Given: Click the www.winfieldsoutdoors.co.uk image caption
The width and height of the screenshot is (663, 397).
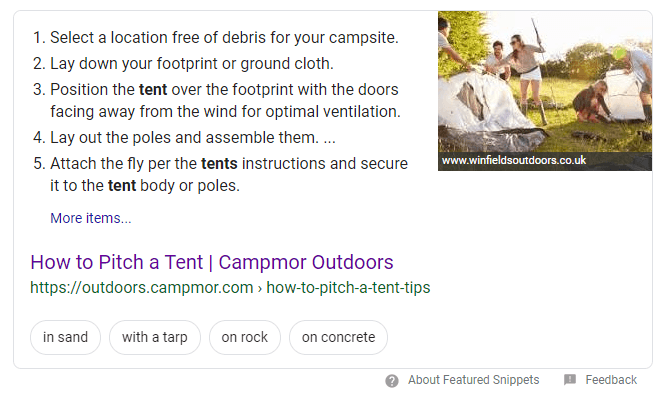Looking at the screenshot, I should [514, 161].
